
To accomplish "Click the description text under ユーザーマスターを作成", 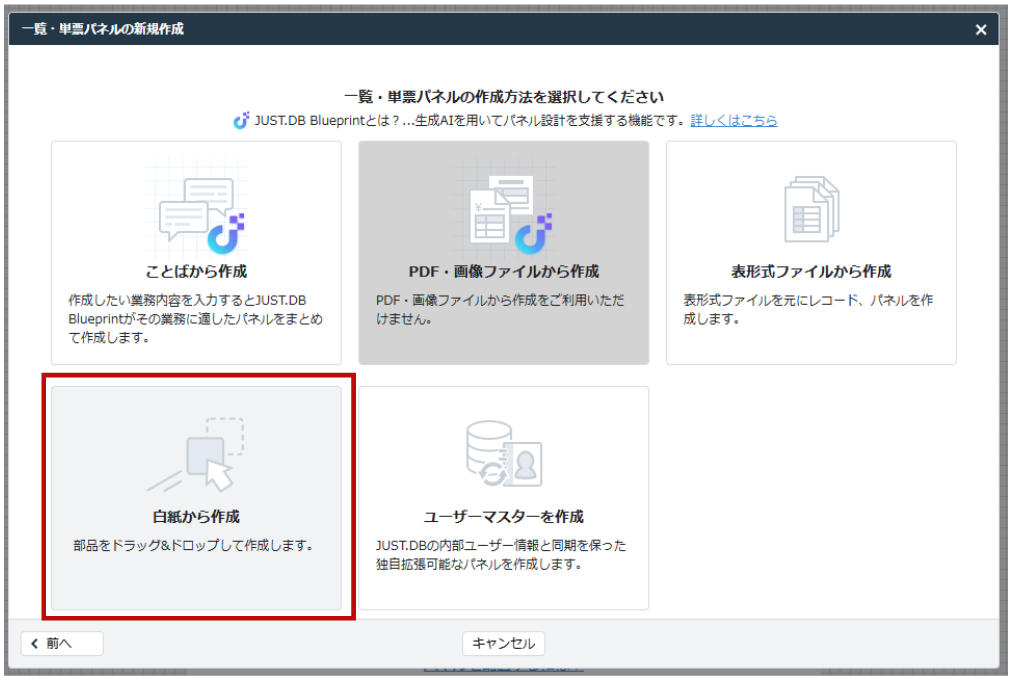I will (x=502, y=555).
